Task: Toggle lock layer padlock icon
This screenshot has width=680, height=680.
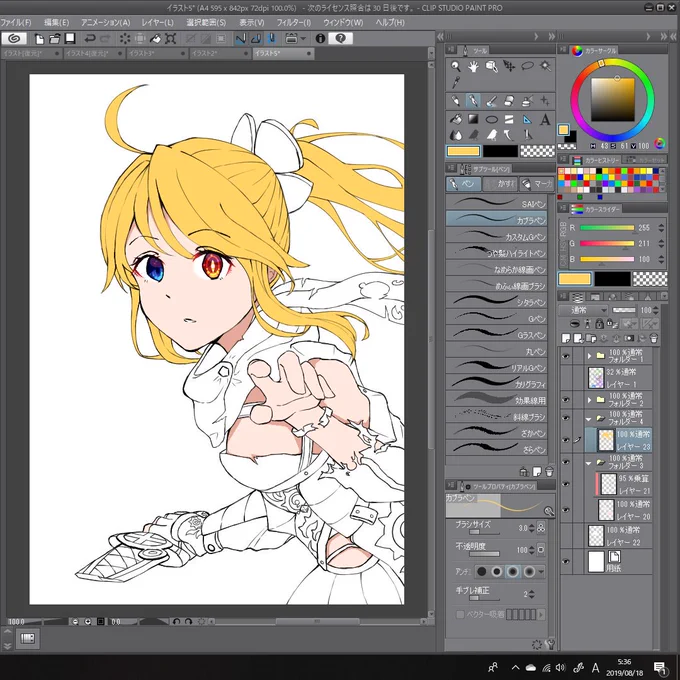Action: [x=599, y=324]
